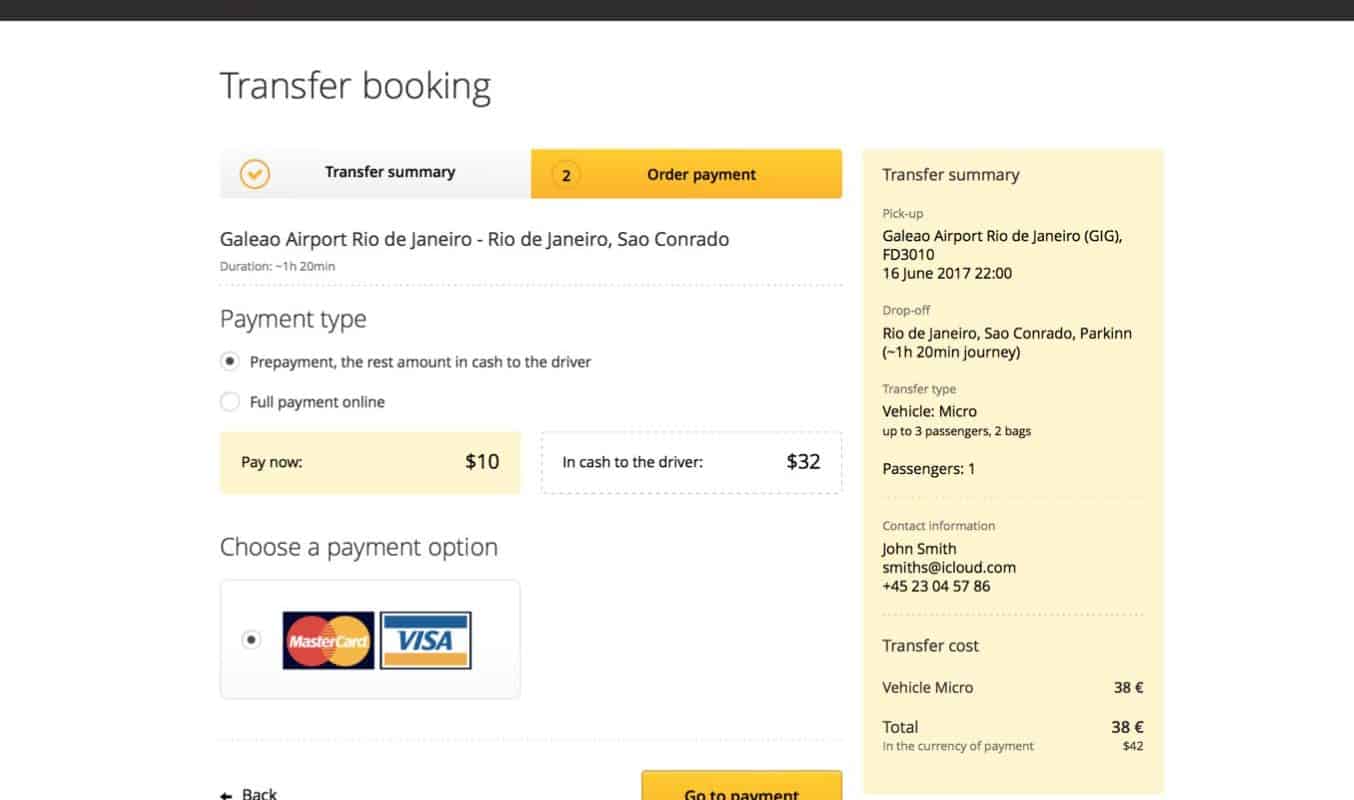Click the Transfer booking page heading
Screen dimensions: 1354x800
(355, 86)
